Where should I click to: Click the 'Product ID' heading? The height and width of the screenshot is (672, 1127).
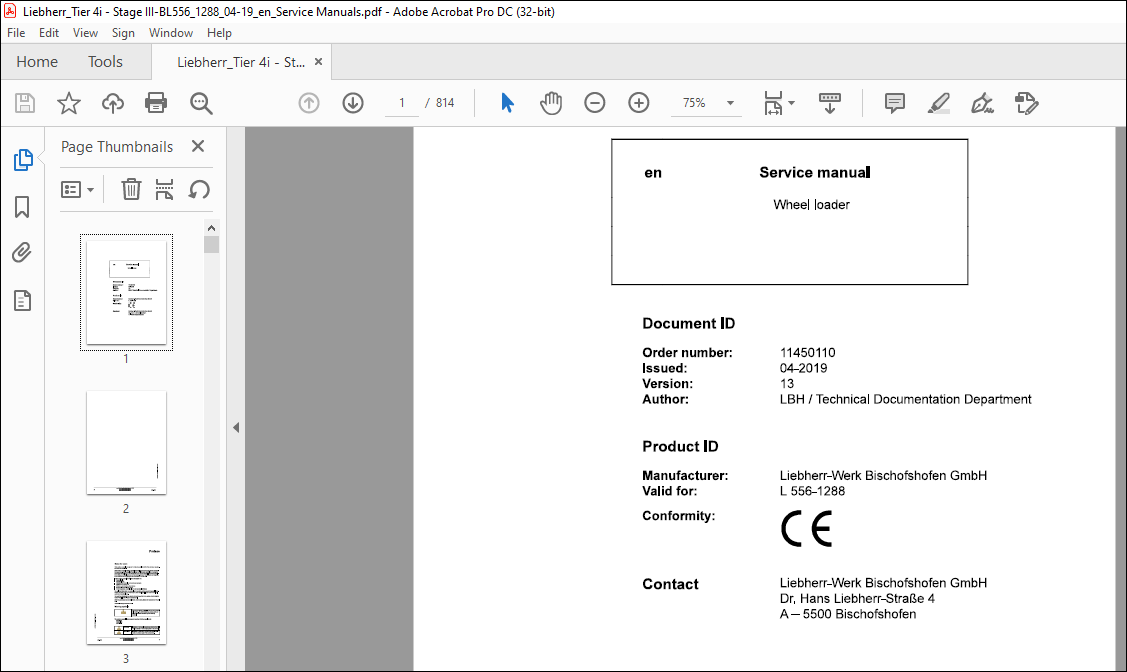tap(680, 446)
